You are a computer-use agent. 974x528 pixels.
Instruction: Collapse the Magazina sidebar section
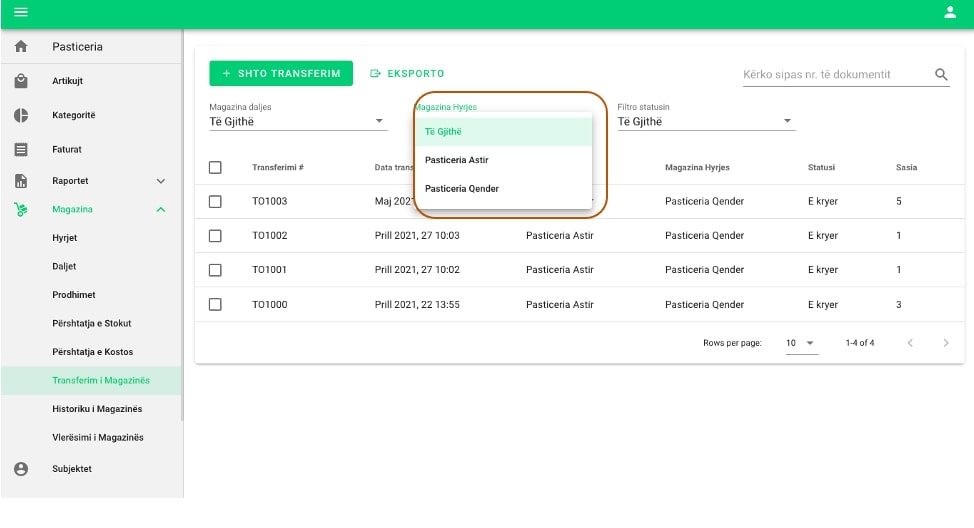point(161,209)
